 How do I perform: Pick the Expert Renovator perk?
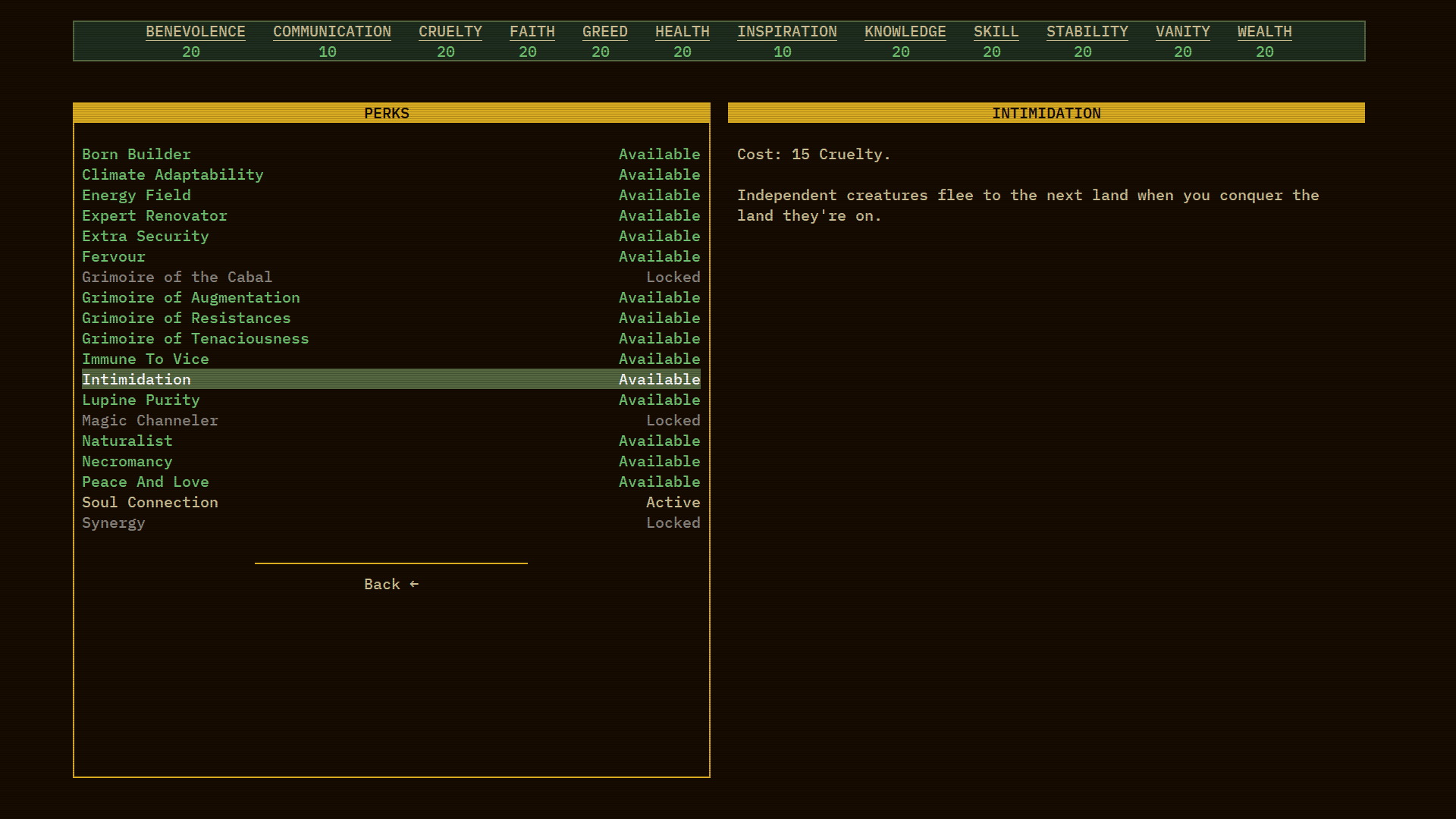155,215
